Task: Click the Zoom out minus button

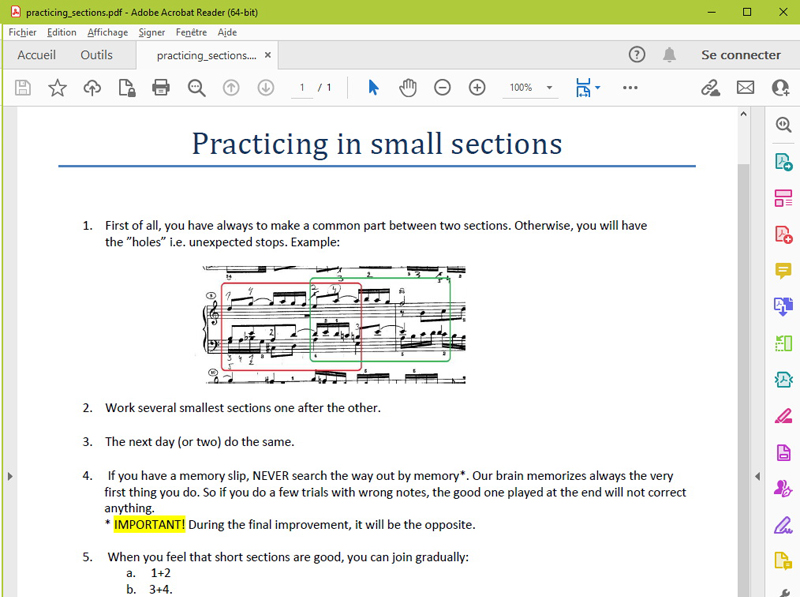Action: [442, 88]
